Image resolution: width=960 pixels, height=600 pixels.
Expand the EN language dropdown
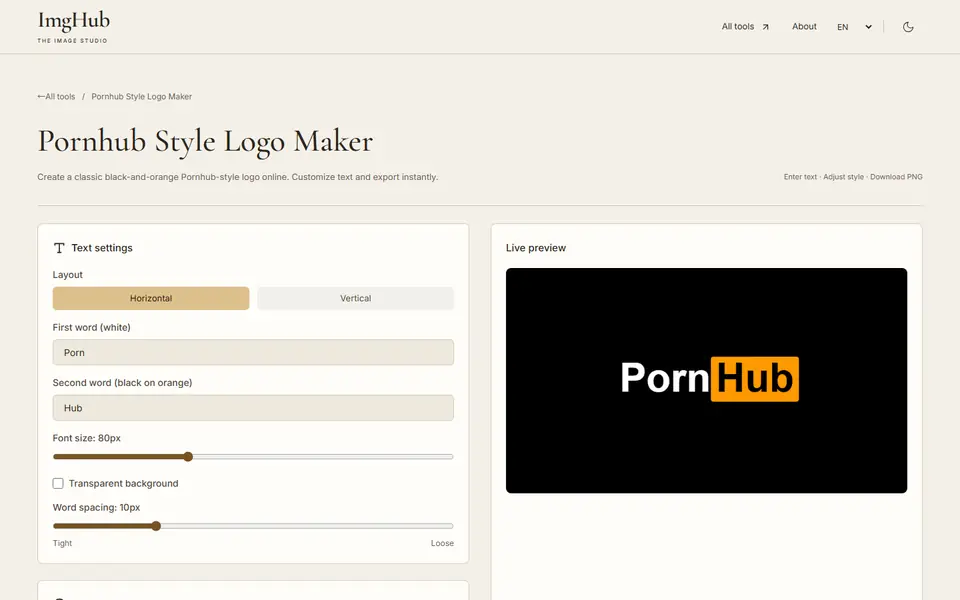click(854, 27)
